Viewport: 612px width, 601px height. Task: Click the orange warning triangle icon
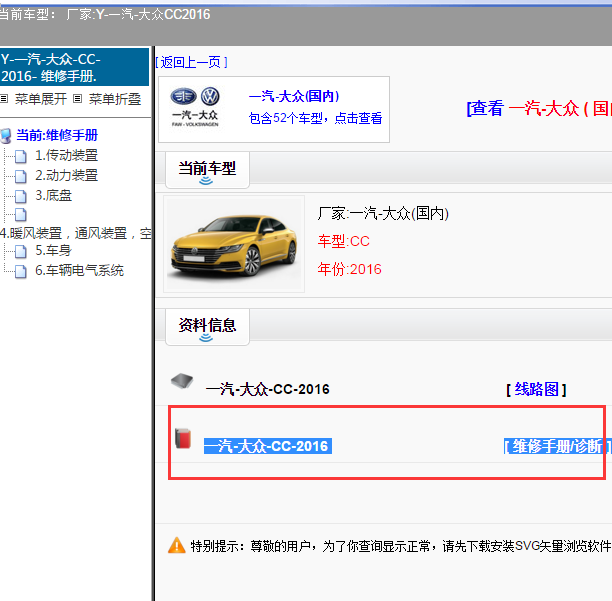176,546
